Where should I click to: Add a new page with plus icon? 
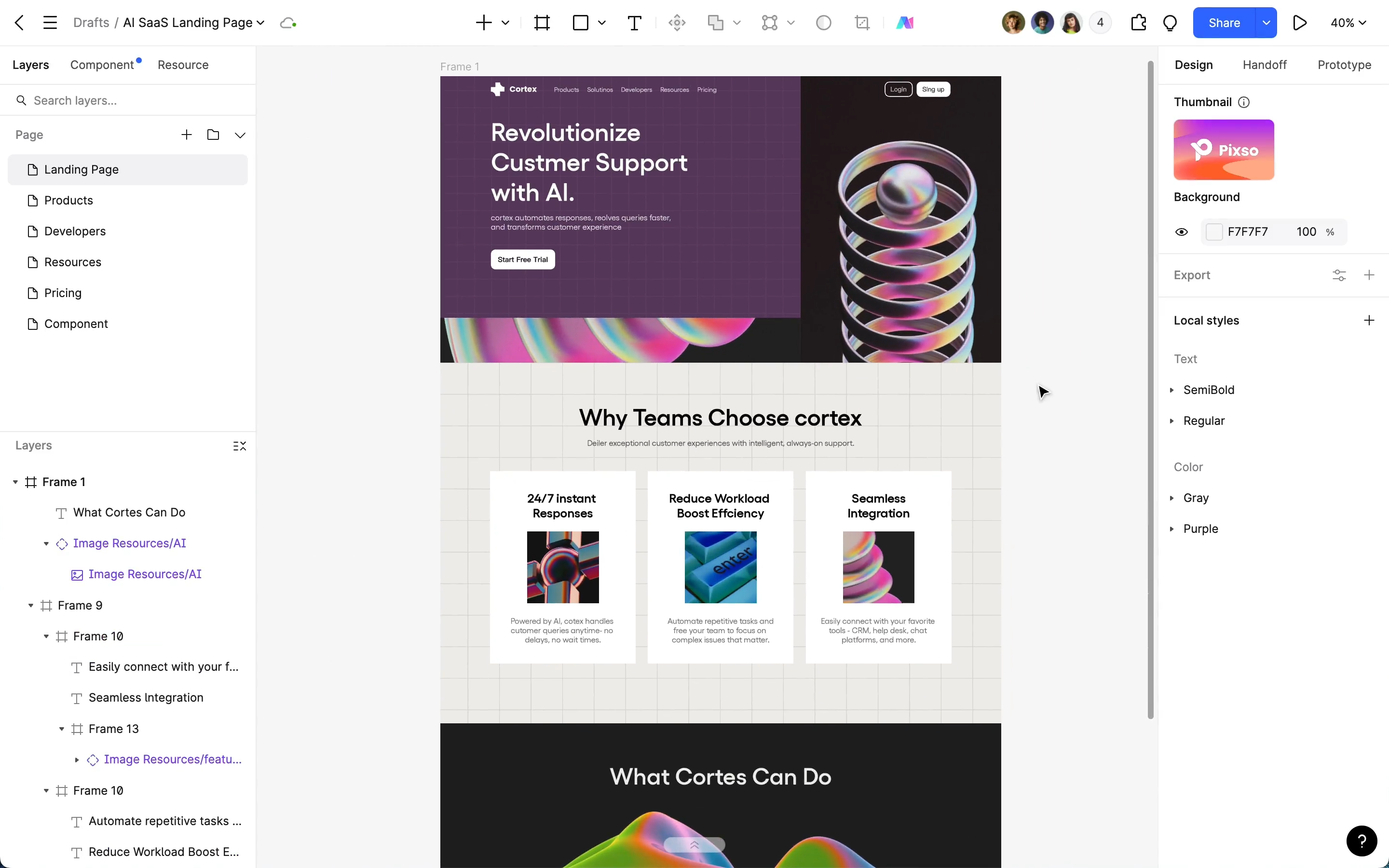187,135
